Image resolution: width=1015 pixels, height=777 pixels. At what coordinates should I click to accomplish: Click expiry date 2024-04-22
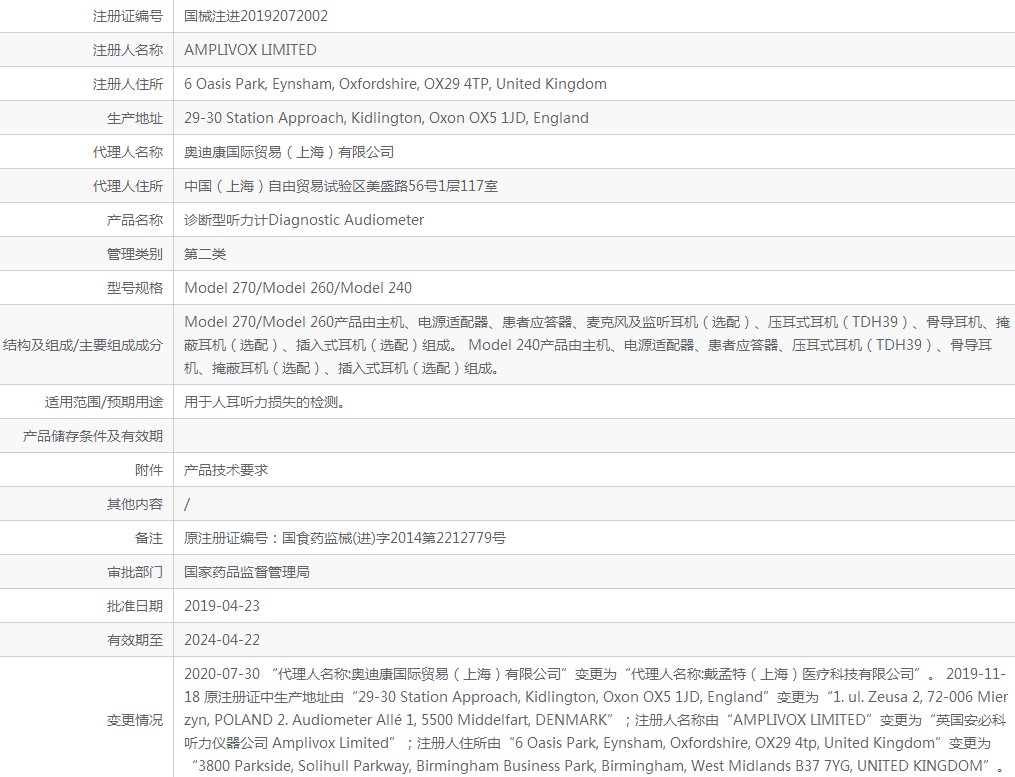click(221, 640)
